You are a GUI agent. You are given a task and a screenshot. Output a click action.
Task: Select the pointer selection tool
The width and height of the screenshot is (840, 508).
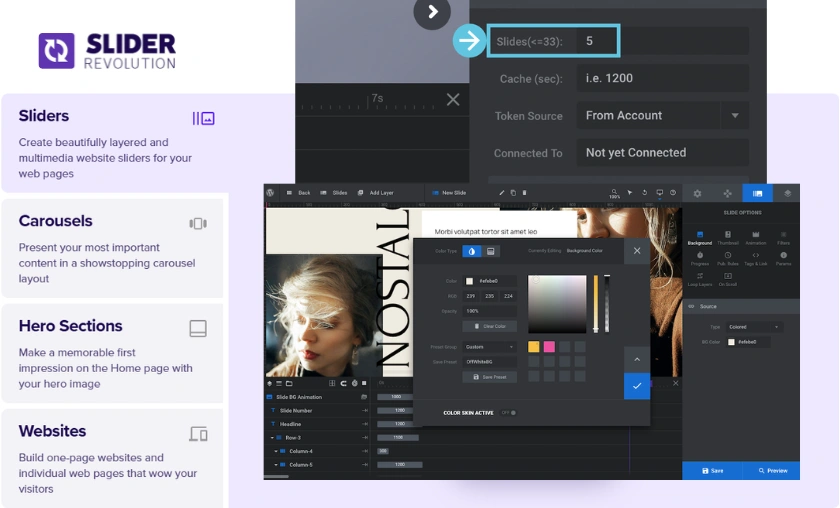pyautogui.click(x=630, y=193)
